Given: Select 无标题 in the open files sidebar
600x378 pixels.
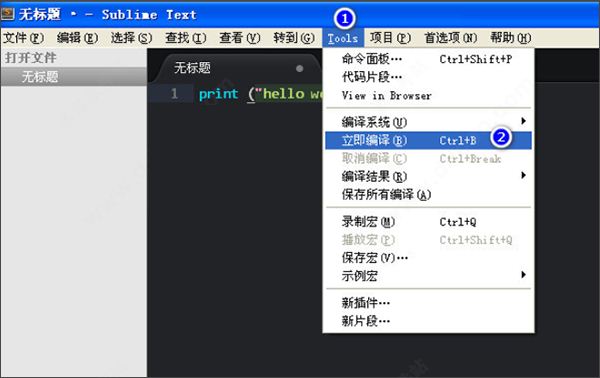Looking at the screenshot, I should pyautogui.click(x=73, y=77).
